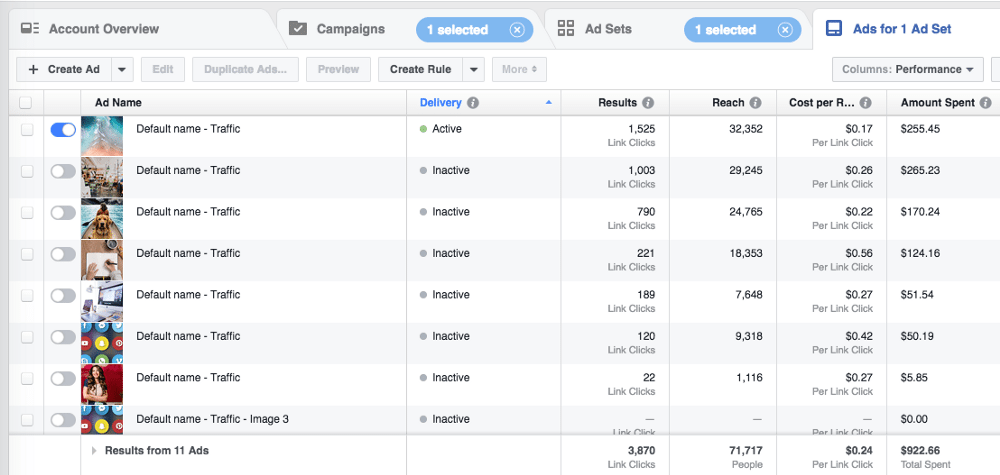Clear the Ad Sets selection X icon
The width and height of the screenshot is (1000, 475).
[785, 30]
